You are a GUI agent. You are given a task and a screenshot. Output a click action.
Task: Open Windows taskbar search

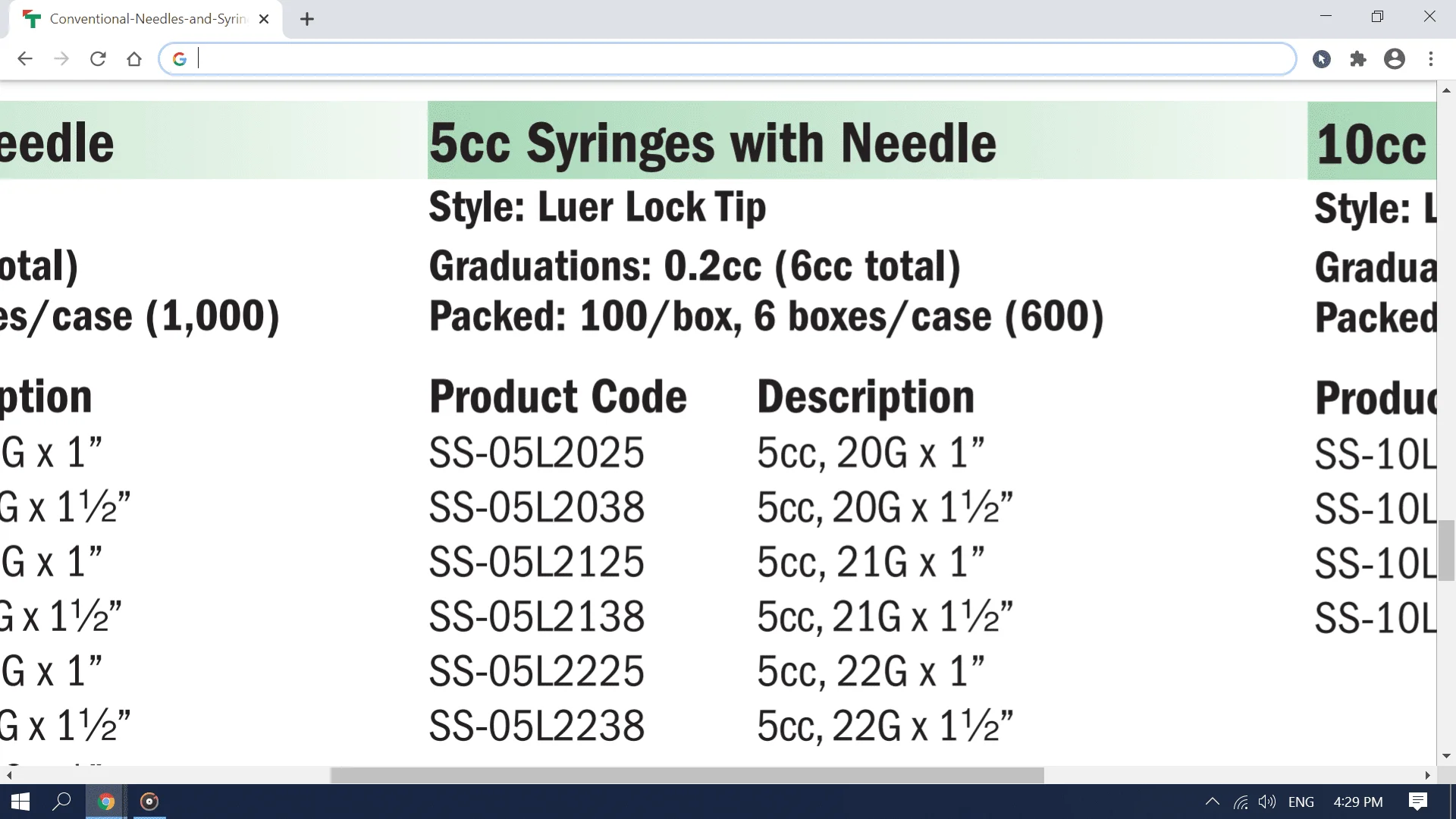(62, 802)
